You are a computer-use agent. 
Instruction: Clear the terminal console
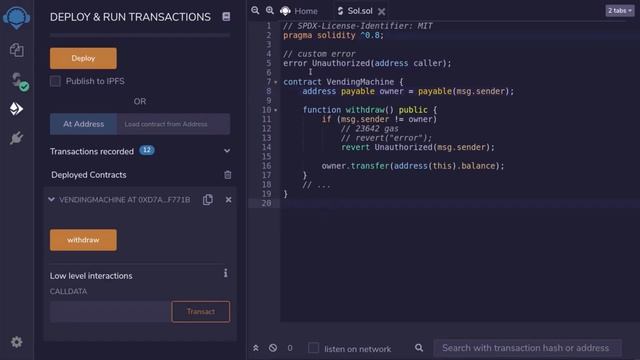(273, 348)
